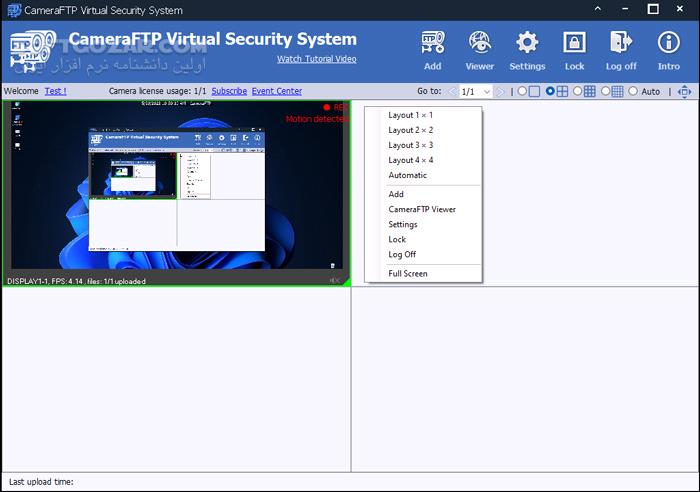Go to the previous camera page arrow
The width and height of the screenshot is (700, 492).
pyautogui.click(x=452, y=91)
